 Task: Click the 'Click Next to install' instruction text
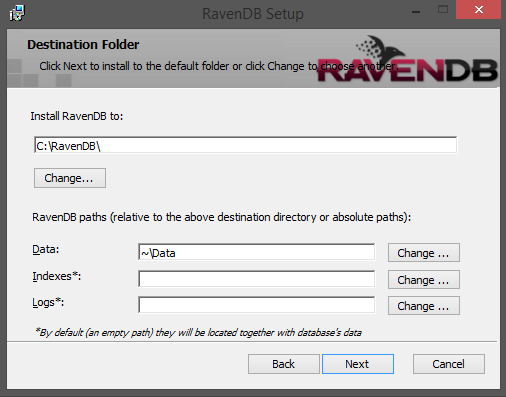pos(219,66)
